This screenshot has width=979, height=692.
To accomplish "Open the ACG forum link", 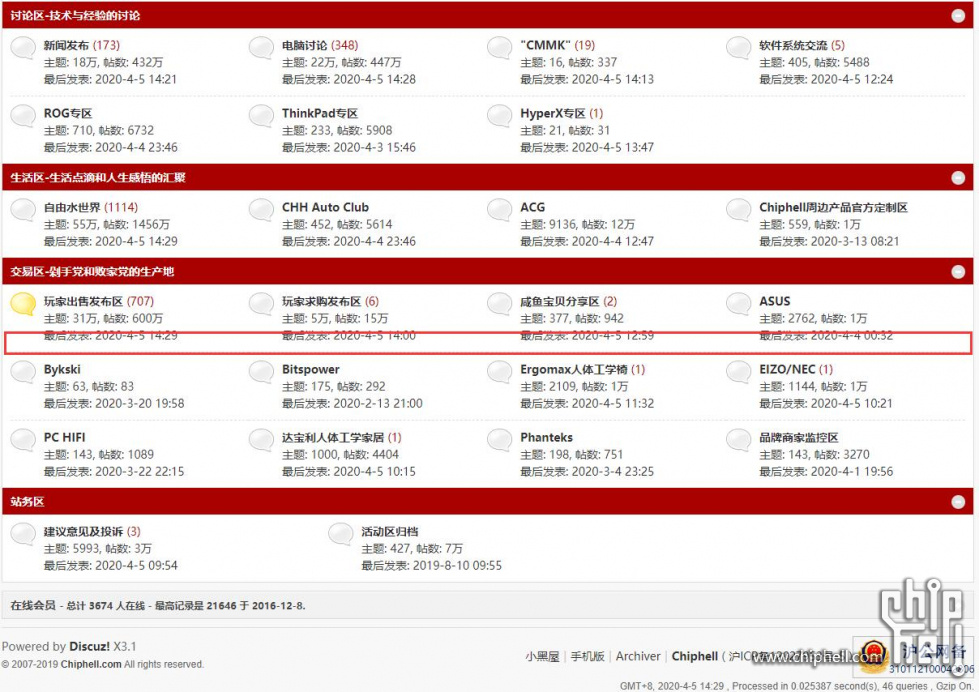I will point(533,207).
